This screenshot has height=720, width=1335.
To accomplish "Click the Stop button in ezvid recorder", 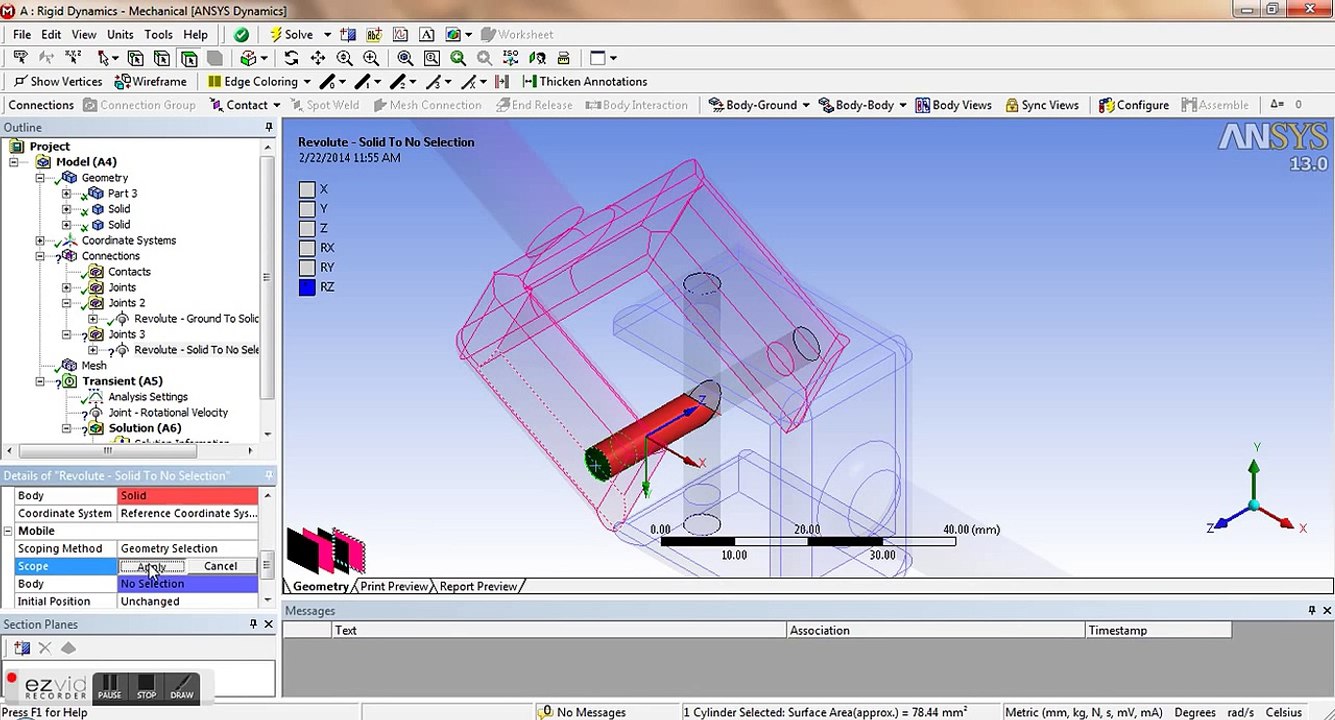I will (146, 688).
